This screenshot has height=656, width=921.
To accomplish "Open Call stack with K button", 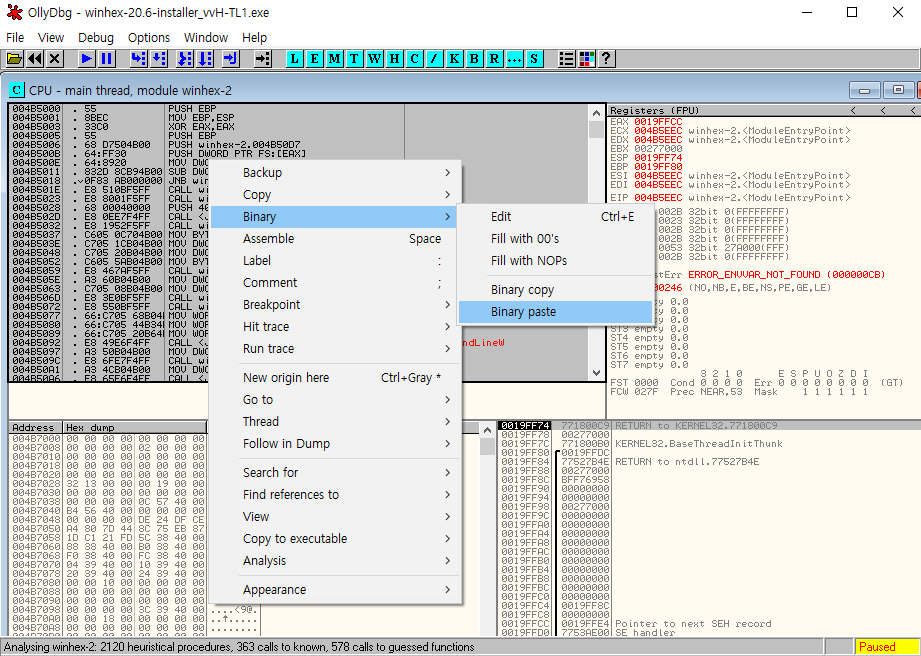I will pyautogui.click(x=455, y=59).
